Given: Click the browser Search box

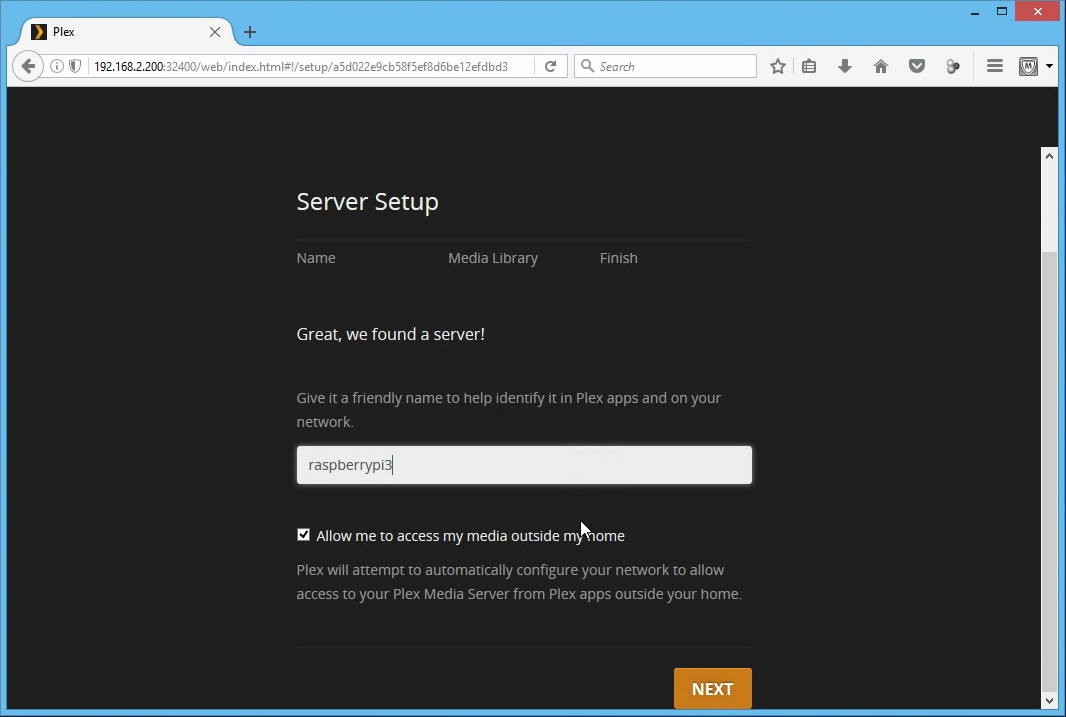Looking at the screenshot, I should (665, 66).
